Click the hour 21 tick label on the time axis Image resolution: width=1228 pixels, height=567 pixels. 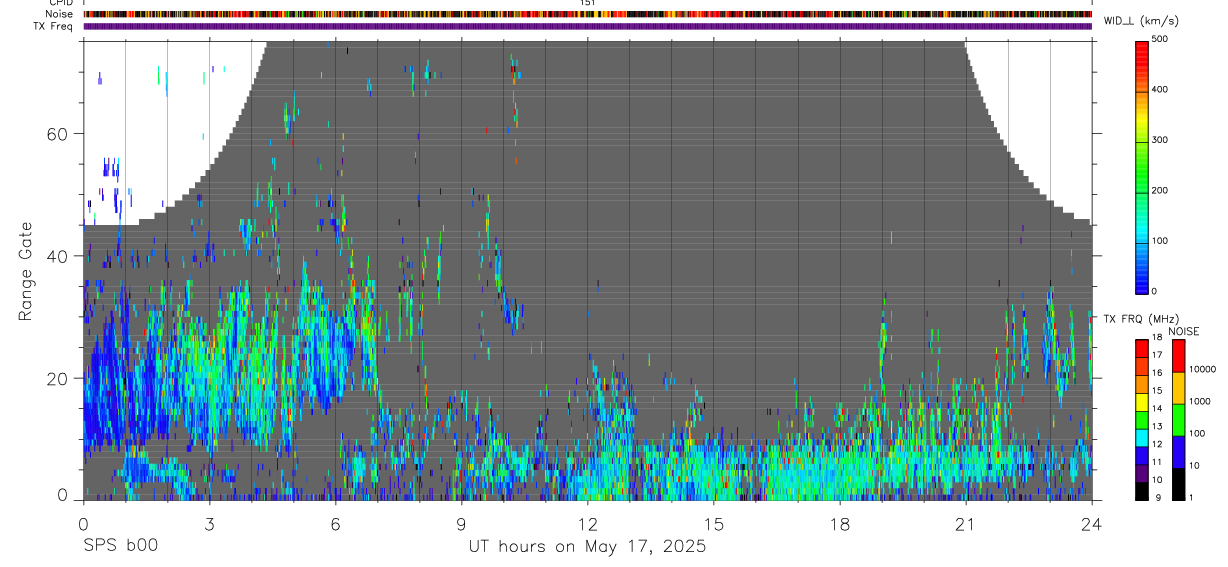tap(966, 524)
